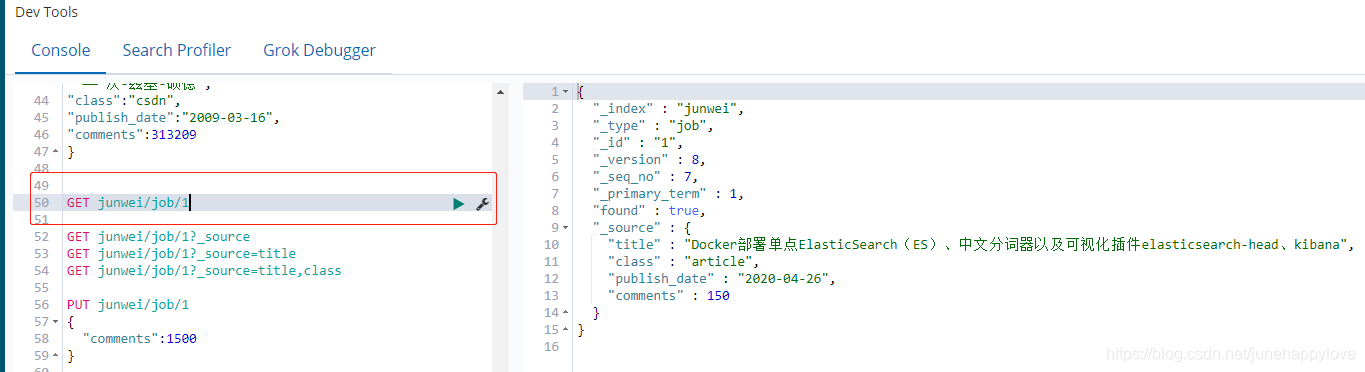Click the scroll-up arrow of editor scrollbar
1365x372 pixels.
(499, 91)
